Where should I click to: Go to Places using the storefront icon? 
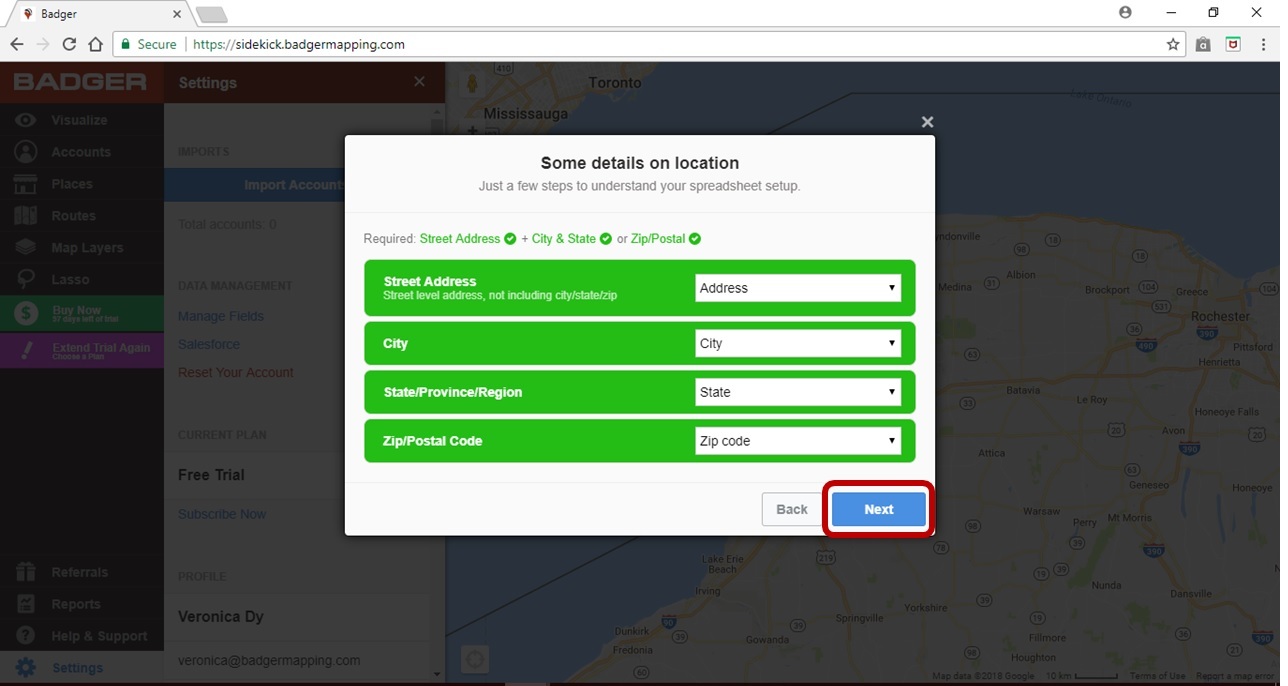pyautogui.click(x=26, y=184)
